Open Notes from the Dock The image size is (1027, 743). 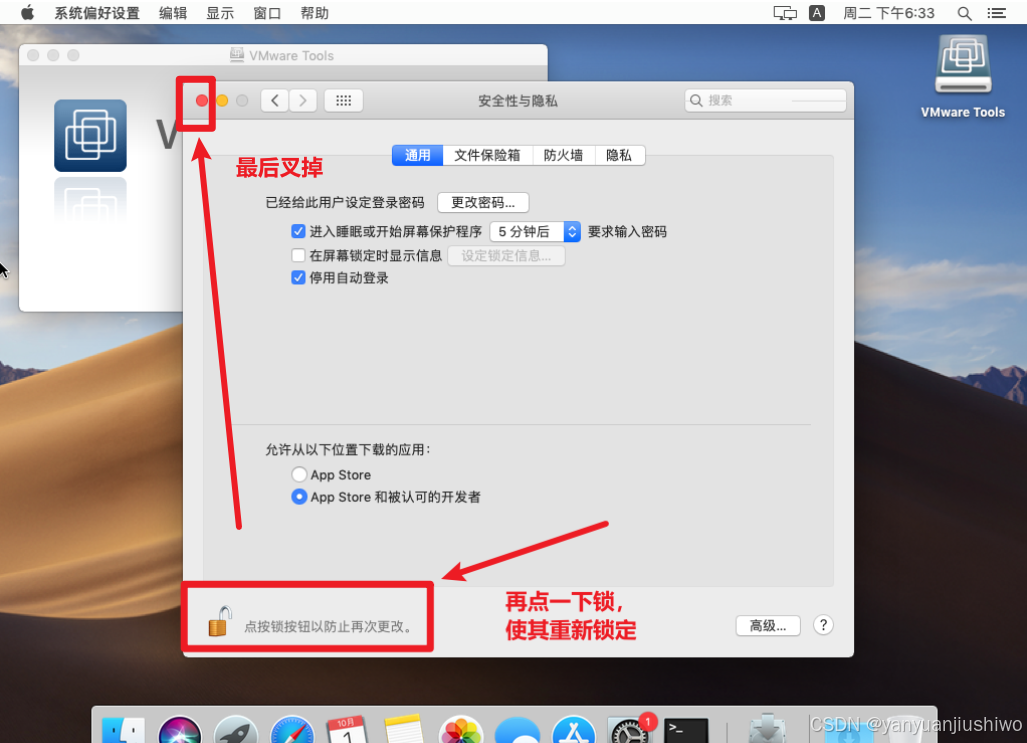click(x=404, y=730)
